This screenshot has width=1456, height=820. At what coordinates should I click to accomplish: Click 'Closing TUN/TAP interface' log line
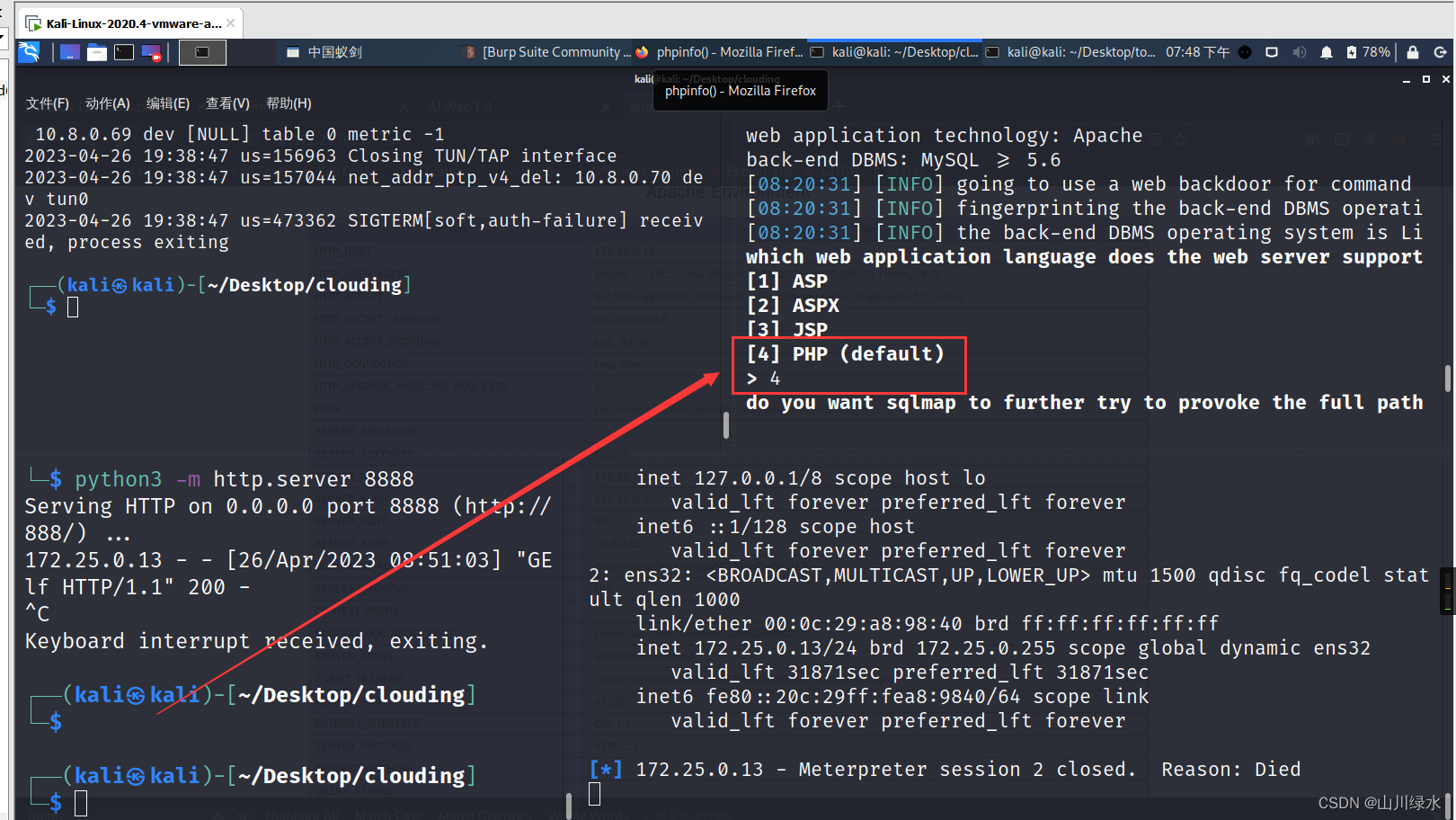coord(320,156)
